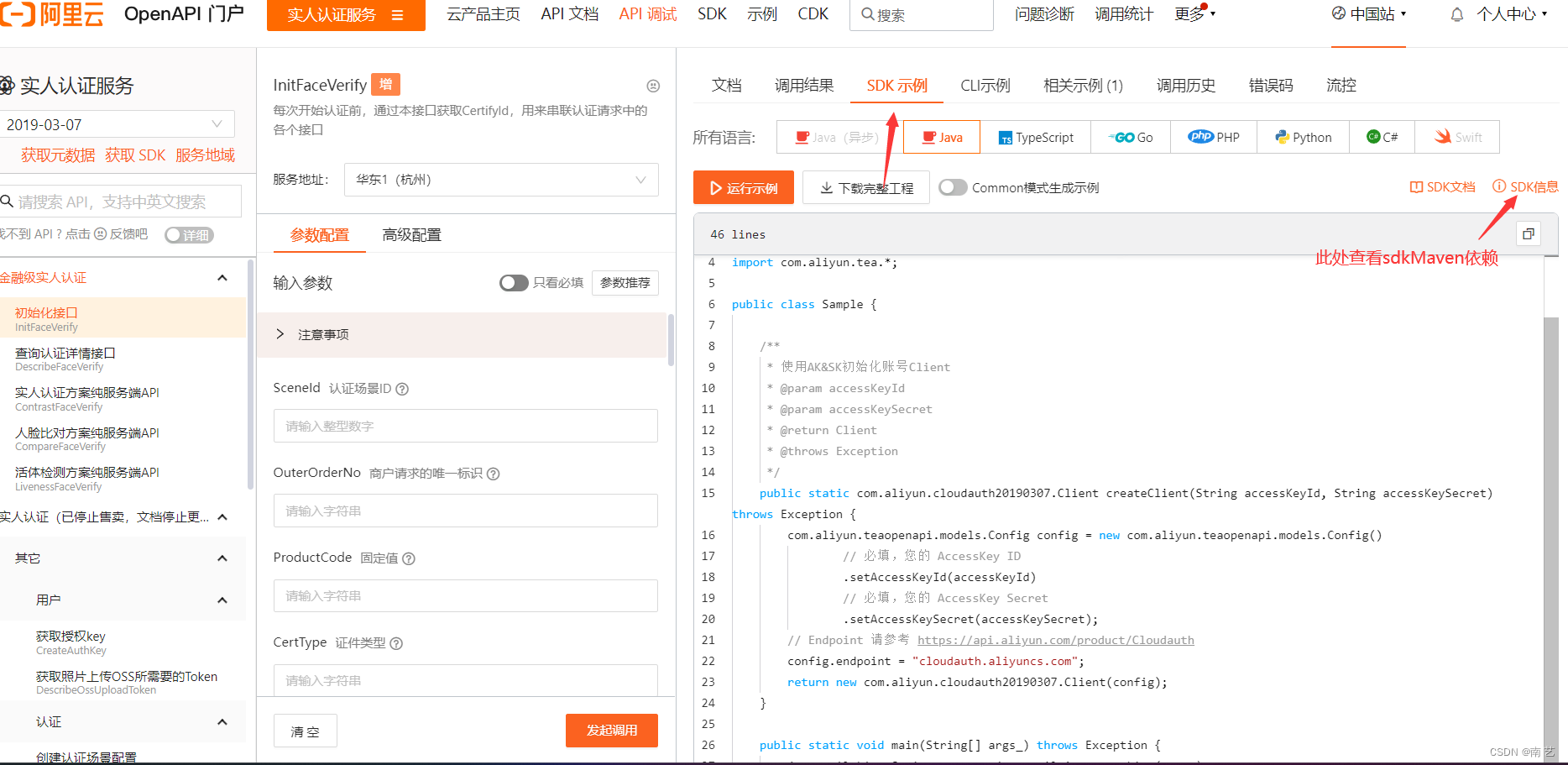Click the OuterOrderNo input field
Image resolution: width=1568 pixels, height=765 pixels.
click(466, 511)
